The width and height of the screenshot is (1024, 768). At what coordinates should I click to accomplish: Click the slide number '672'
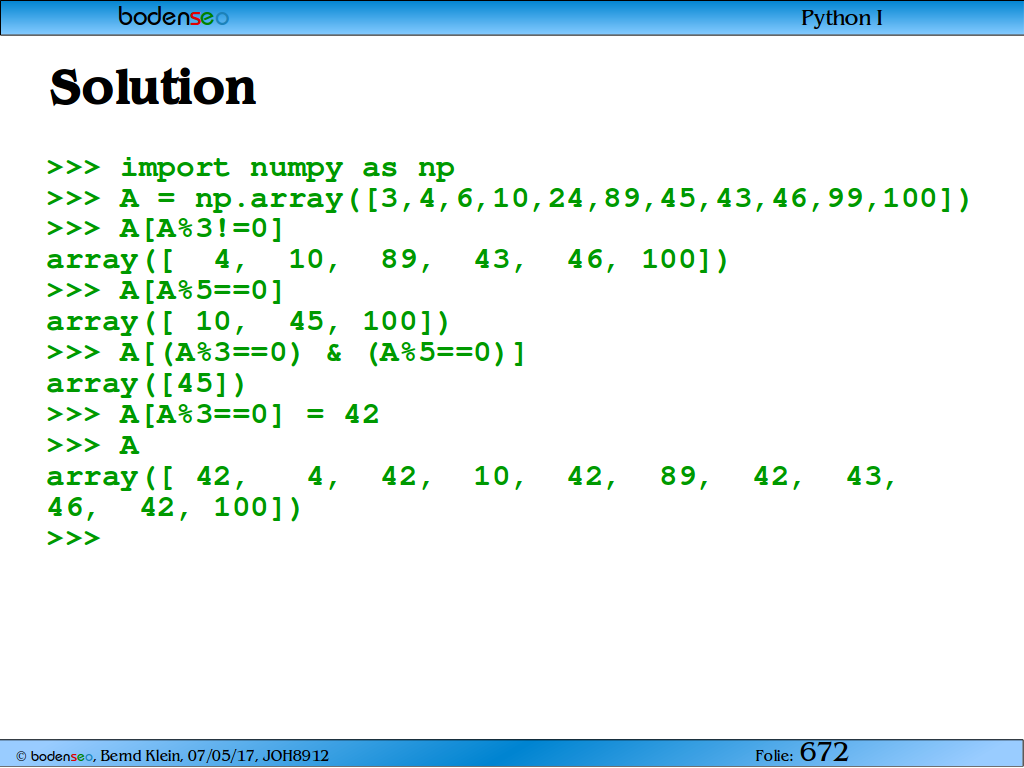click(x=824, y=752)
